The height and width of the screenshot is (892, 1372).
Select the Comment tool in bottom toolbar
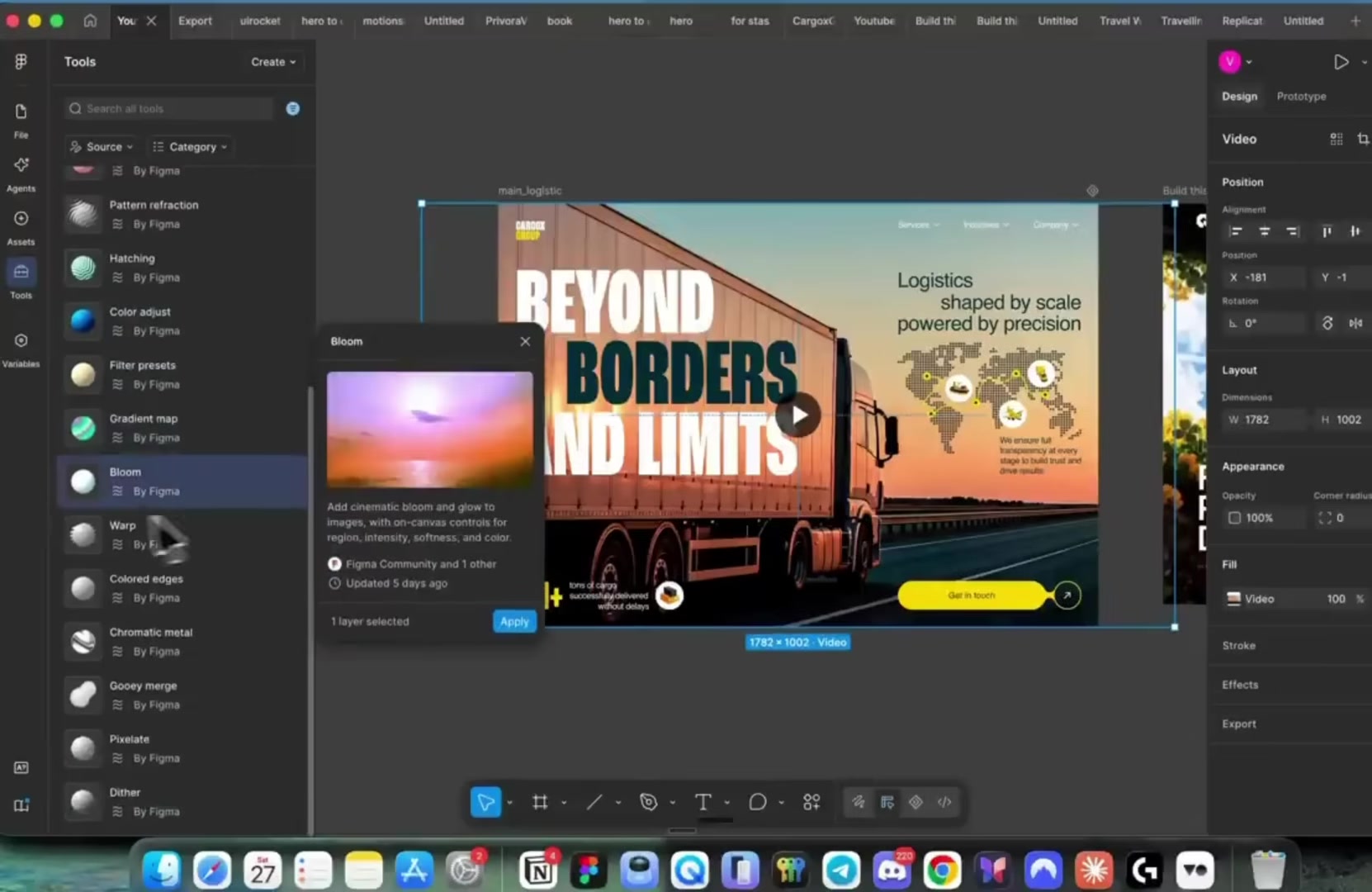pos(758,802)
